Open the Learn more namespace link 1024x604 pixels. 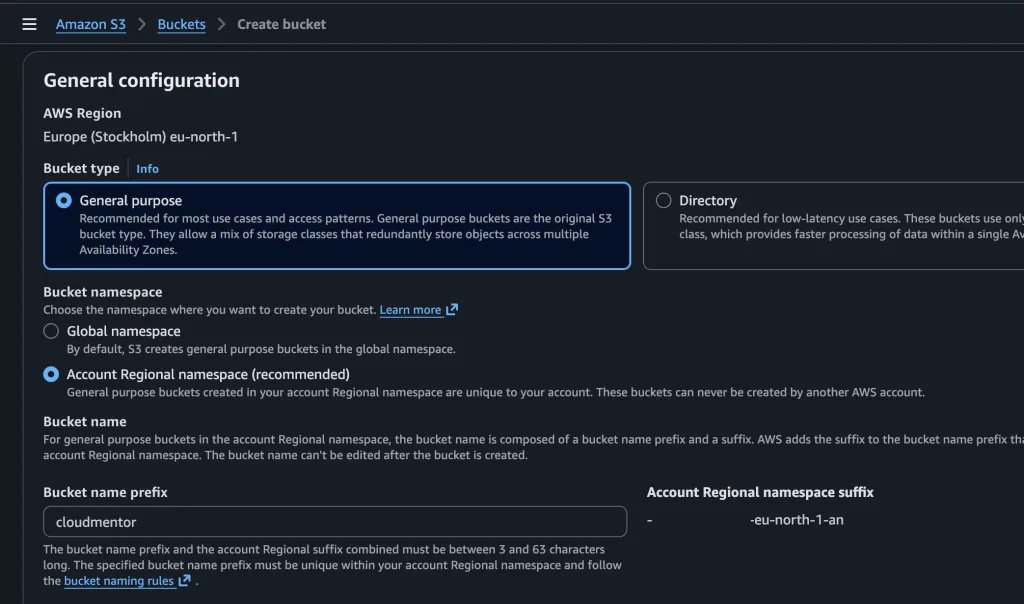(x=410, y=310)
